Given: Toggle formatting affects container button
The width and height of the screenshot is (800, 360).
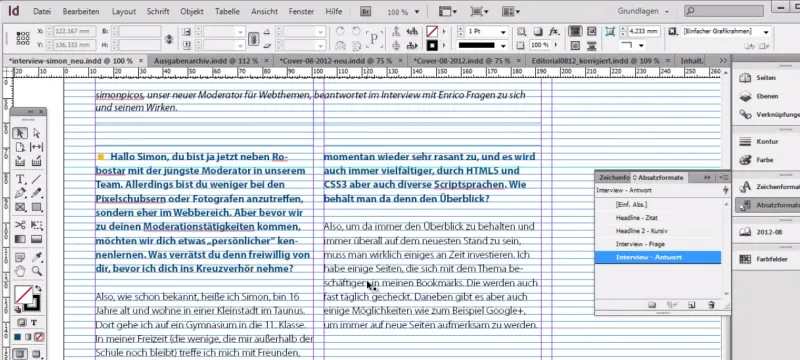Looking at the screenshot, I should (x=22, y=323).
